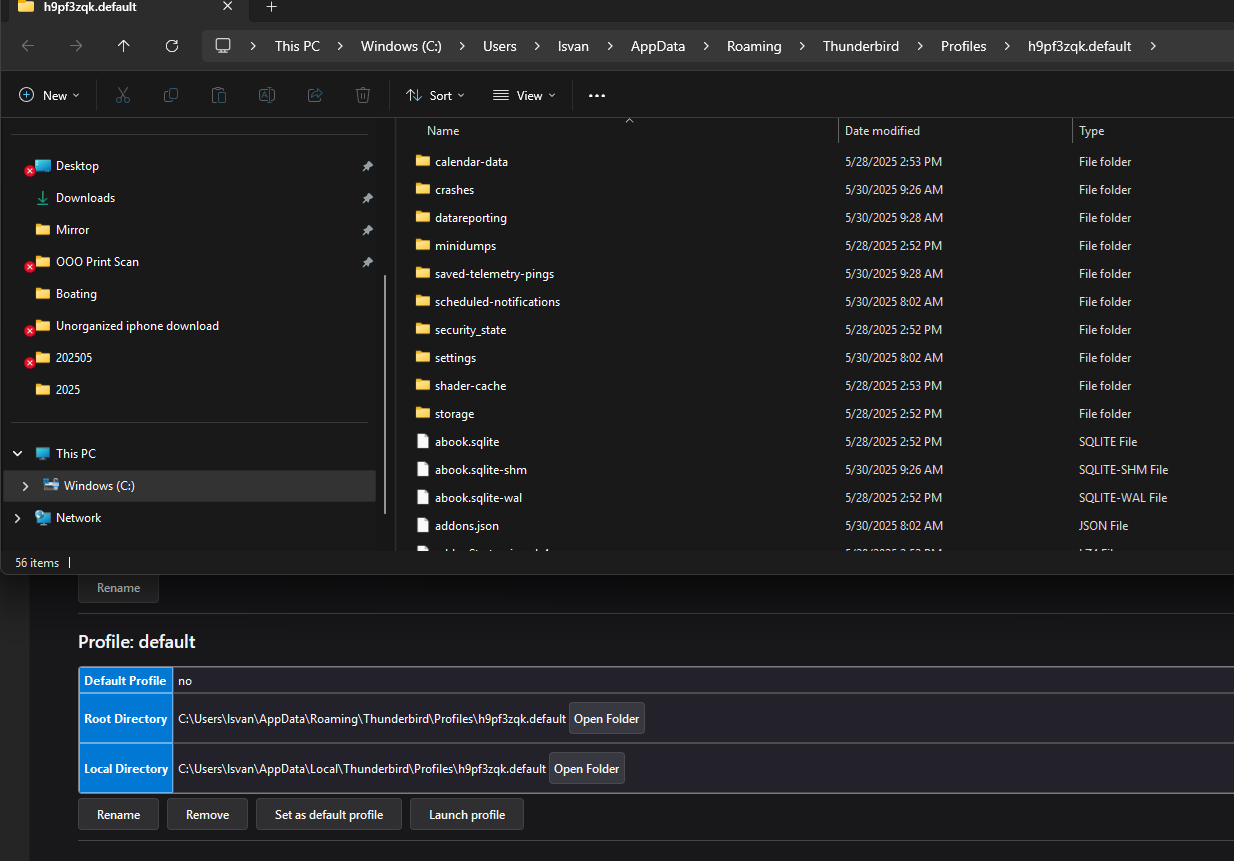Click the pin next to Mirror
Screen dimensions: 1234x861
(x=367, y=230)
